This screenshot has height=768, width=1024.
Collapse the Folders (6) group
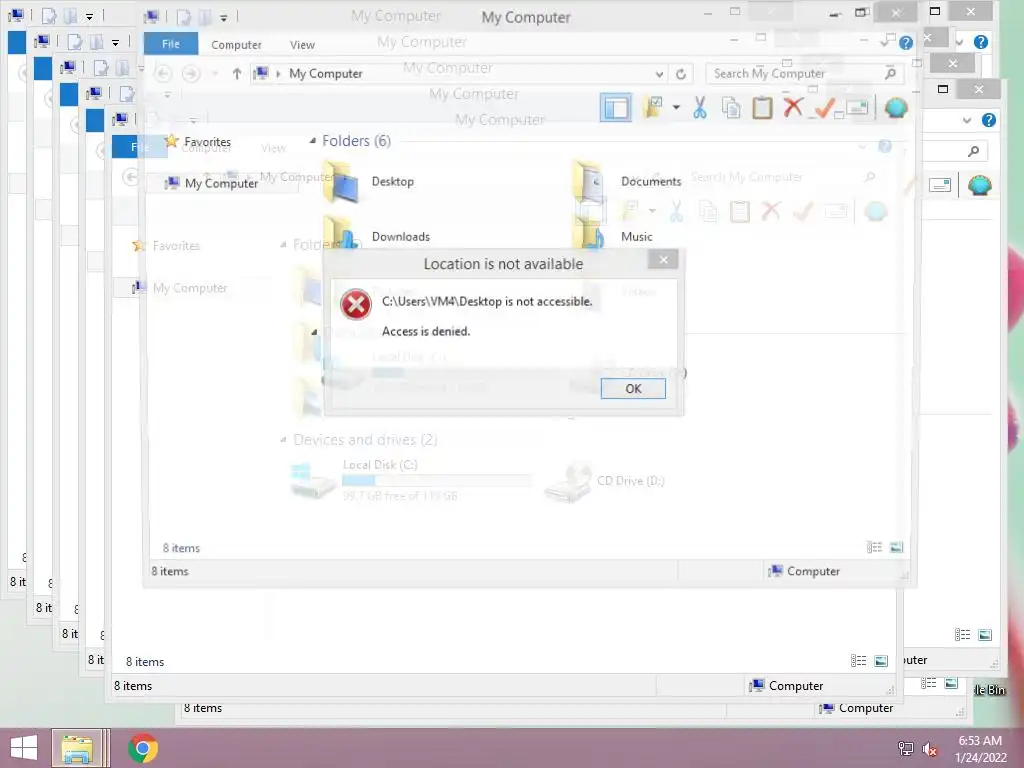(313, 140)
